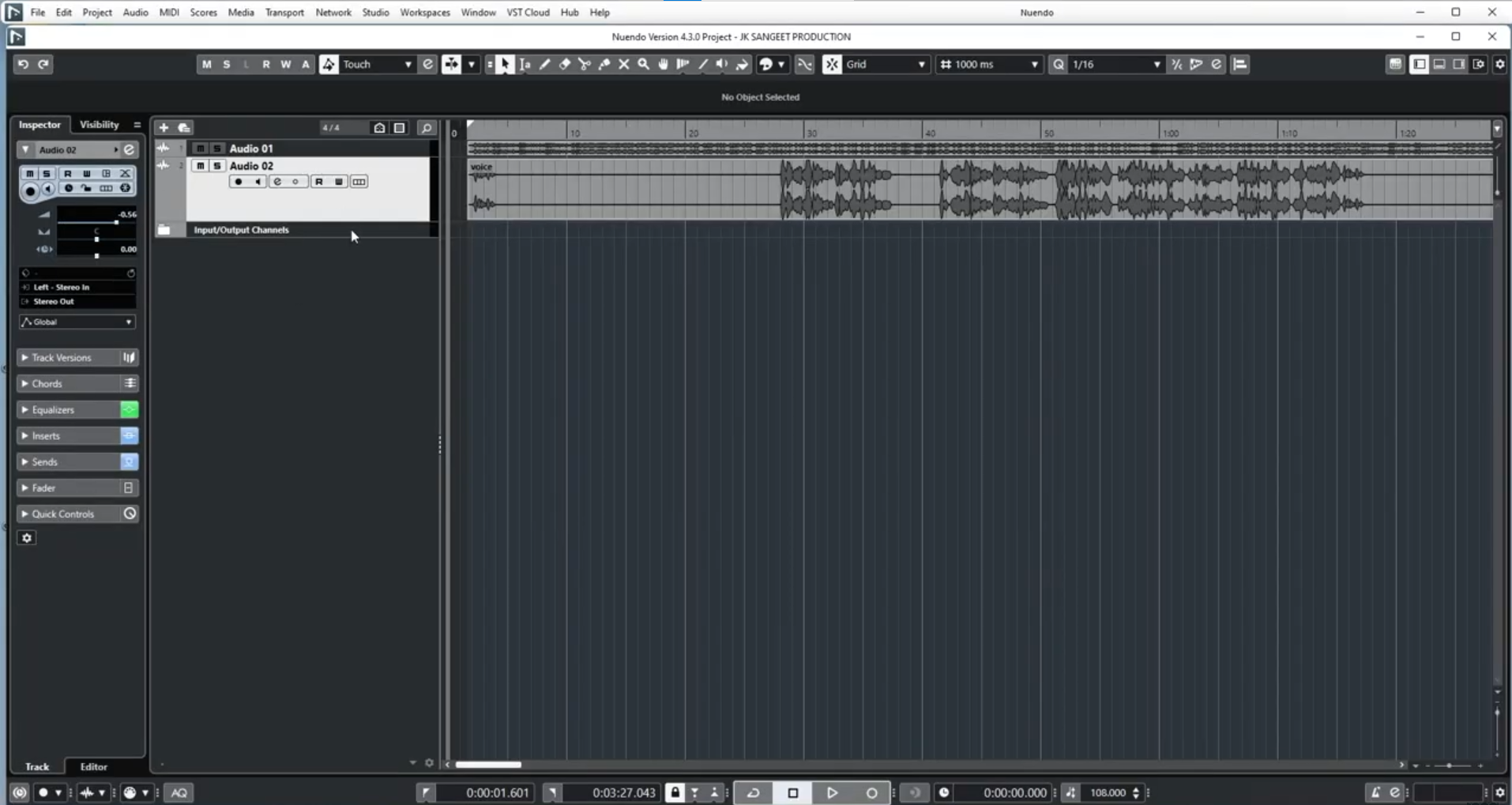Open the 1000 ms grid type dropdown
Viewport: 1512px width, 805px height.
(x=989, y=65)
